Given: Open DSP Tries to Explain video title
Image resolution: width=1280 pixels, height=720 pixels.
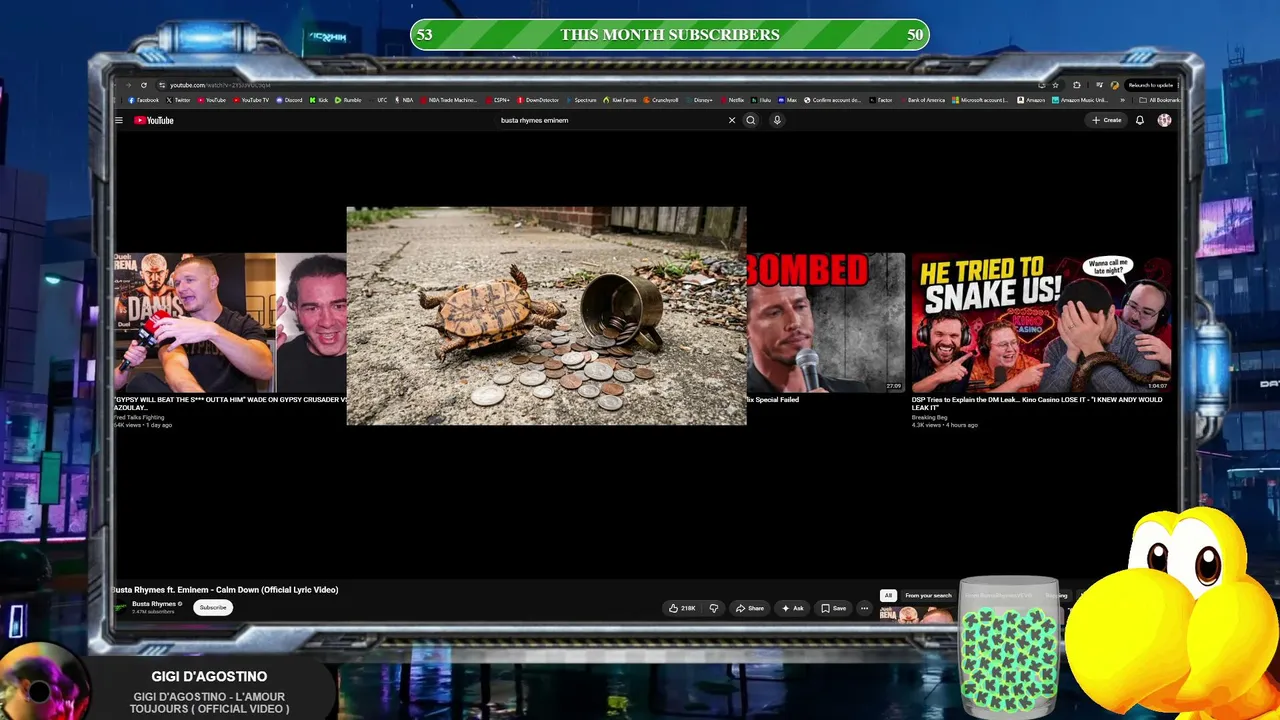Looking at the screenshot, I should coord(1037,403).
